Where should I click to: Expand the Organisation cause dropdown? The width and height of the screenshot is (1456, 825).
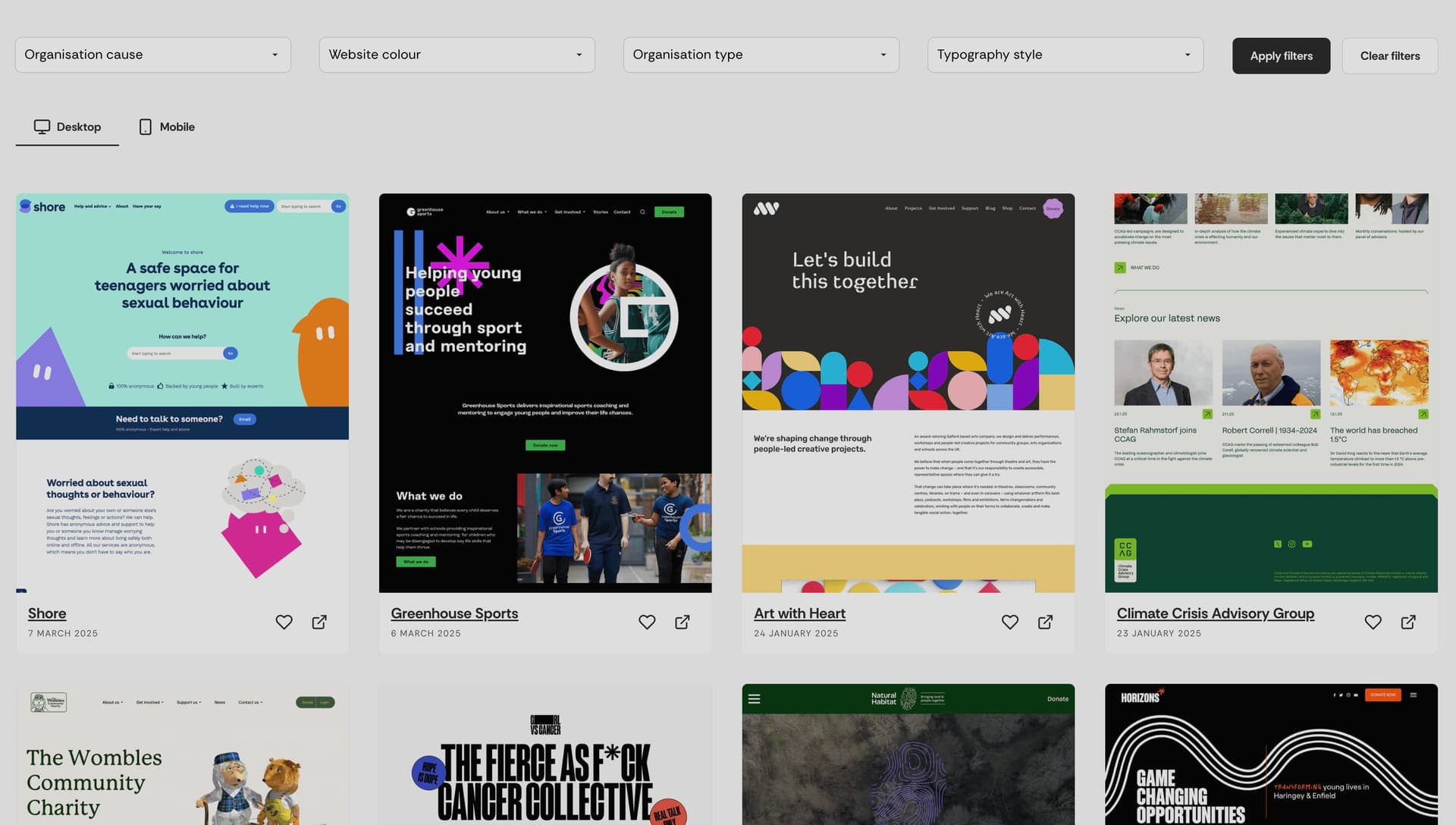(152, 55)
